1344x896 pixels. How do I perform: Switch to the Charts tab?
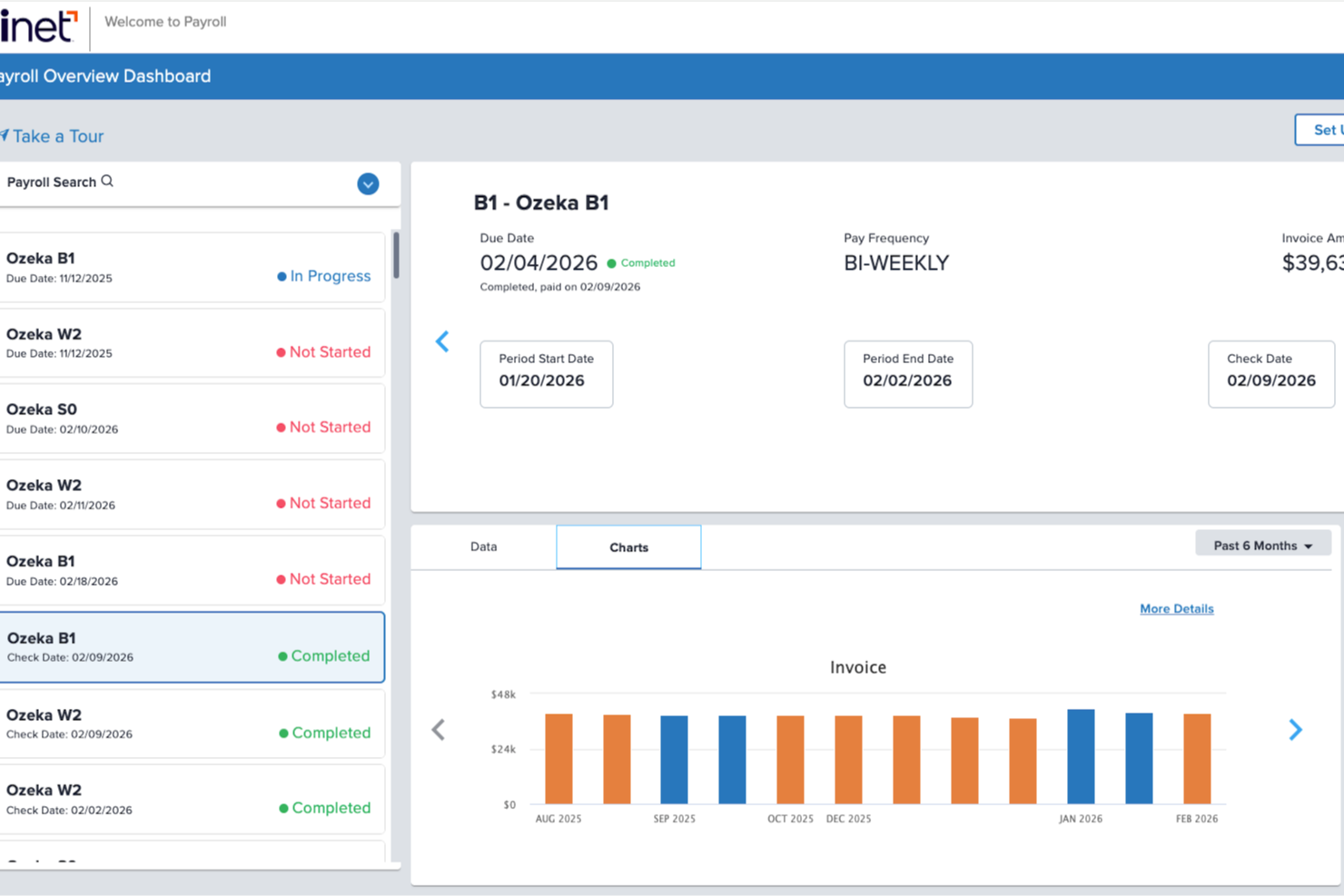[628, 546]
